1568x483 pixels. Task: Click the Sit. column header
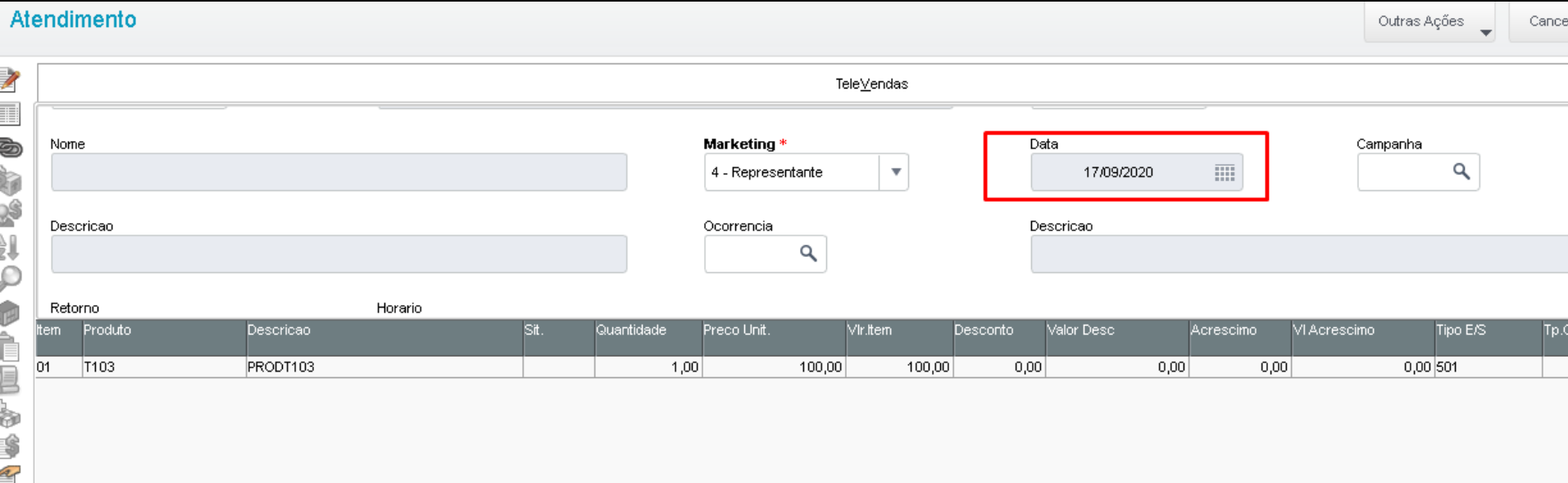point(558,337)
